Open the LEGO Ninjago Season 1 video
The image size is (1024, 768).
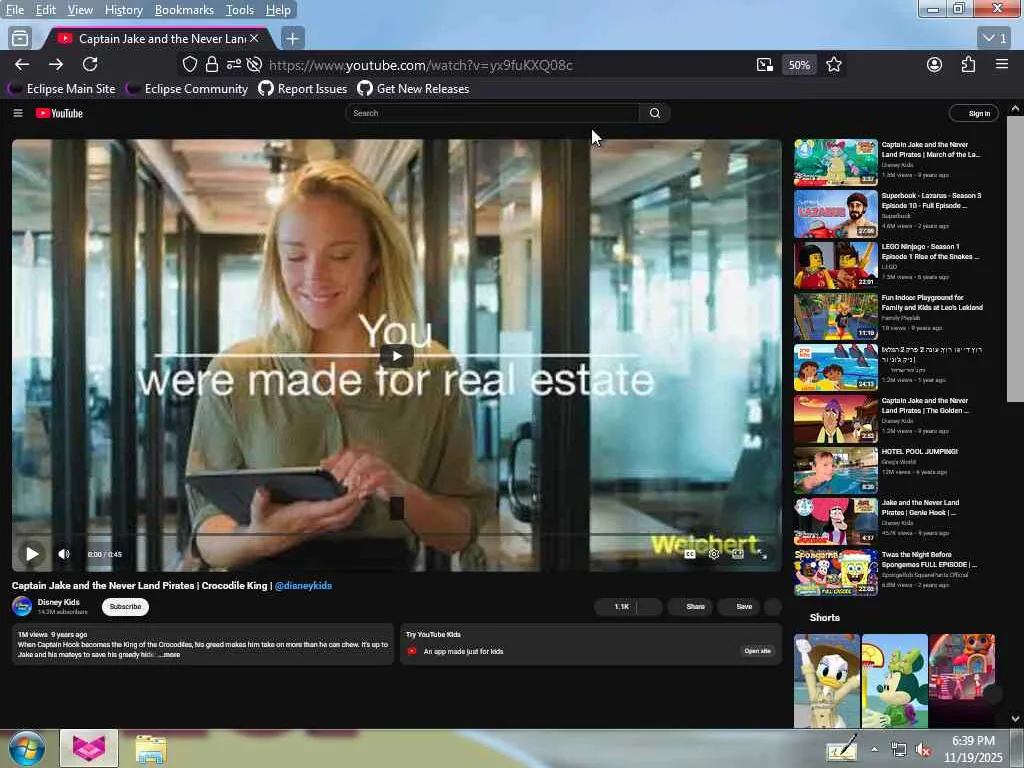pos(836,264)
